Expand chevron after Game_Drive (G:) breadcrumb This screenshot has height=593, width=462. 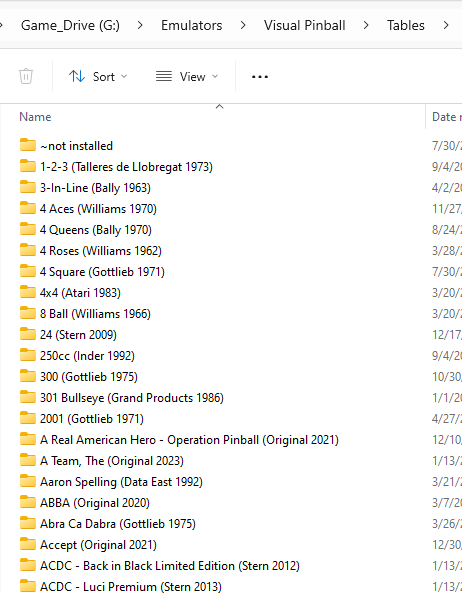(140, 25)
